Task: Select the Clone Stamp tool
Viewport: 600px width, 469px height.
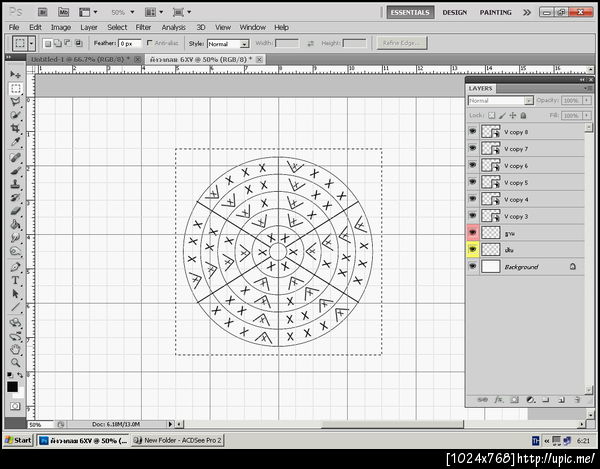Action: click(x=15, y=184)
